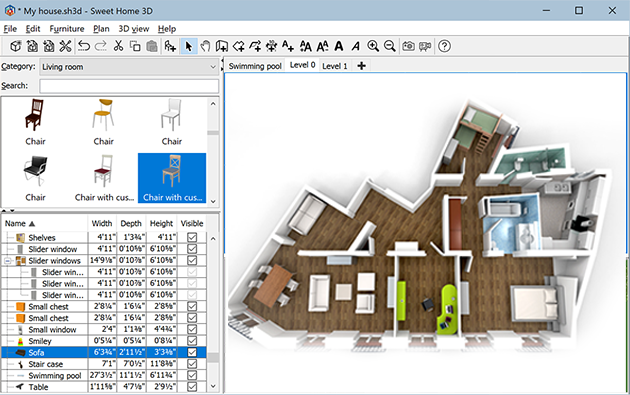The width and height of the screenshot is (630, 395).
Task: Select the yellow Chair thumbnail in the catalog
Action: pyautogui.click(x=104, y=122)
